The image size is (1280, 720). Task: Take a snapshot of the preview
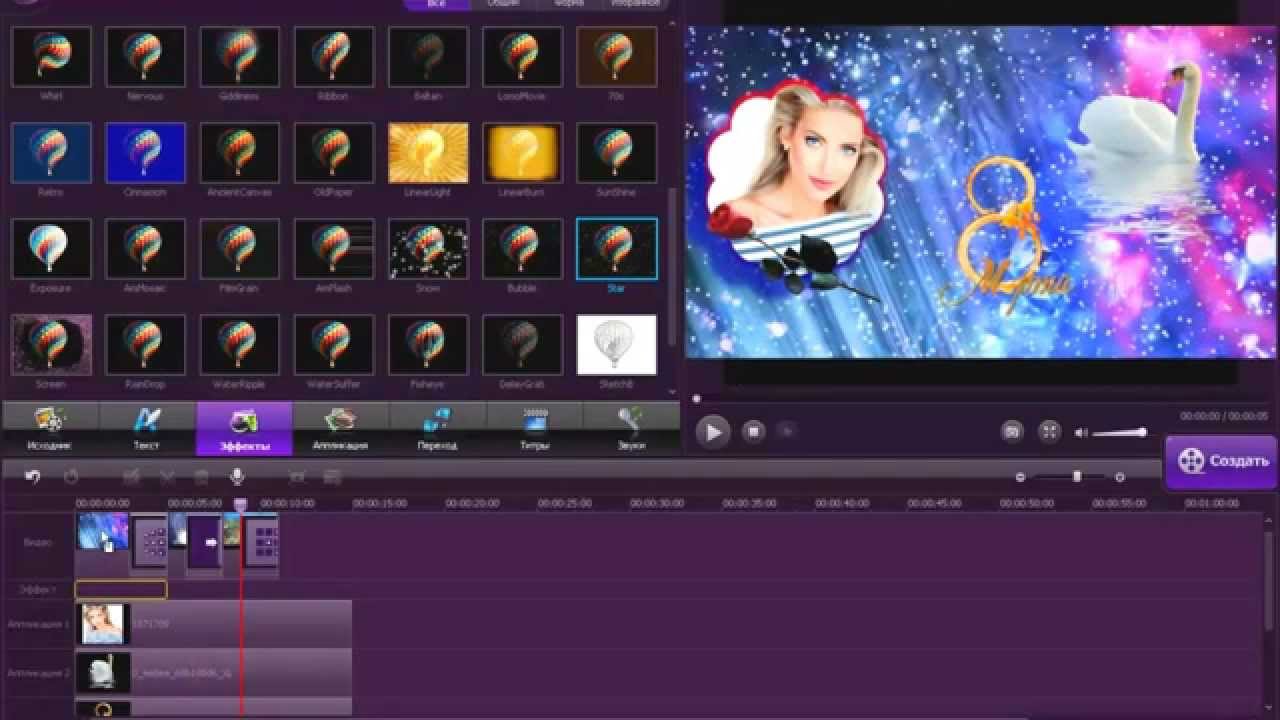coord(1012,431)
